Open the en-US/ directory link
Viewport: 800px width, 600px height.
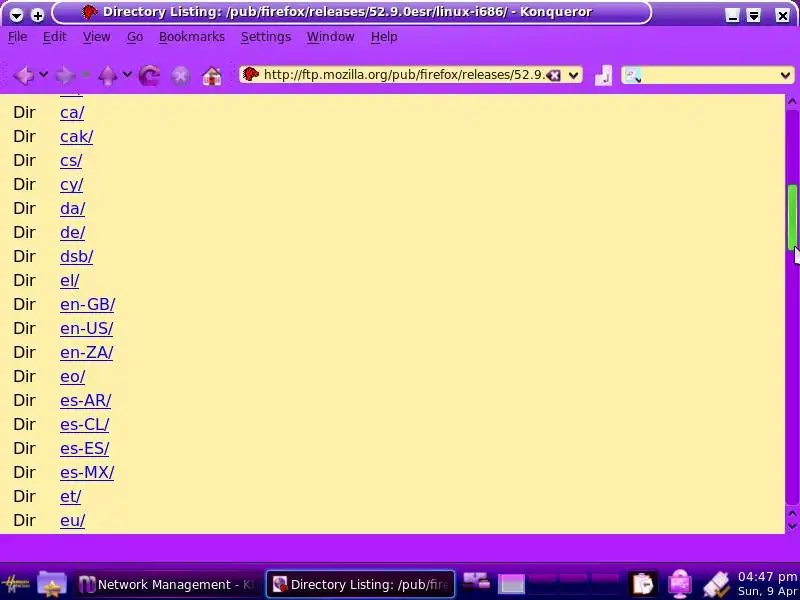(87, 328)
